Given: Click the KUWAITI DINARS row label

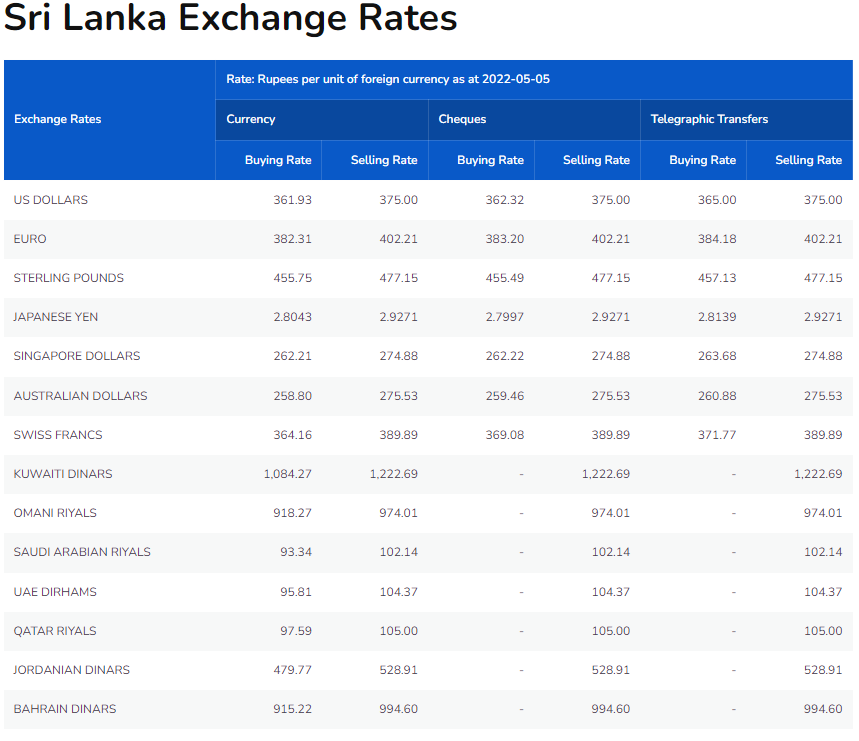Looking at the screenshot, I should [x=63, y=474].
